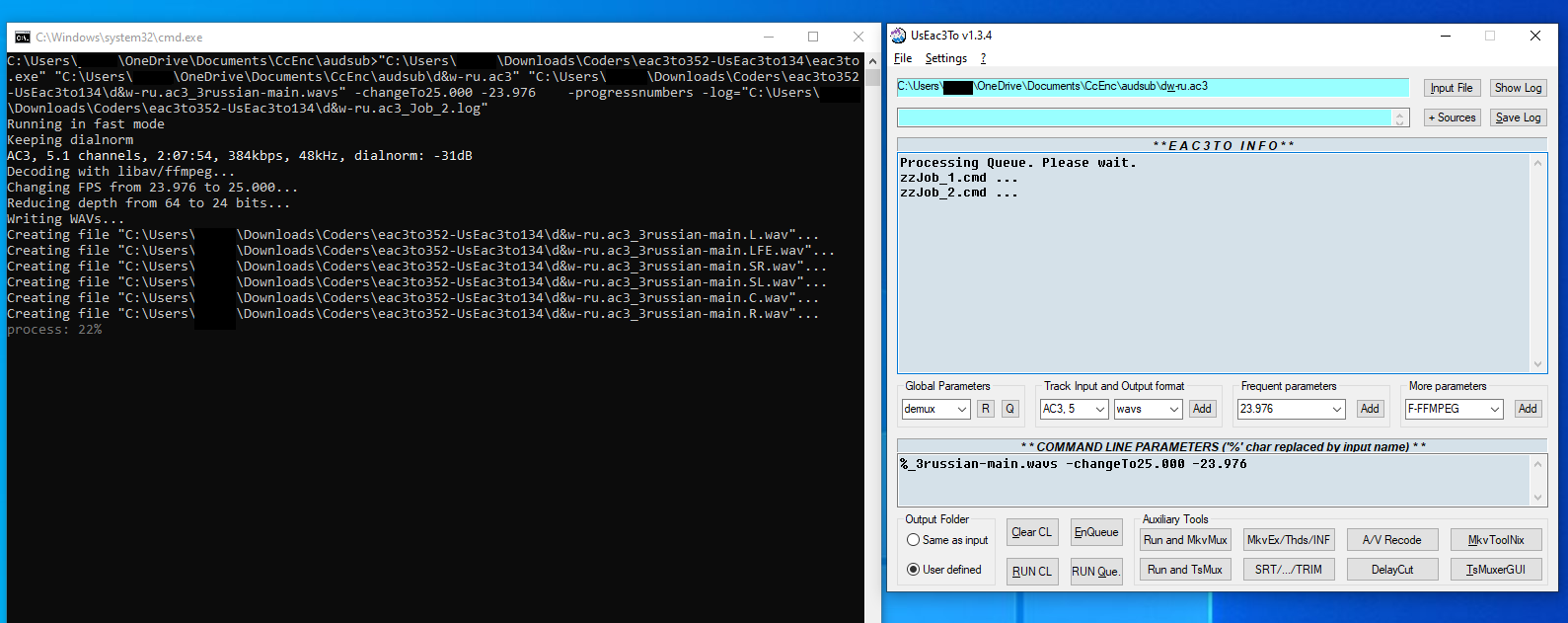
Task: Launch the TsMuxerGUI tool
Action: pyautogui.click(x=1496, y=570)
